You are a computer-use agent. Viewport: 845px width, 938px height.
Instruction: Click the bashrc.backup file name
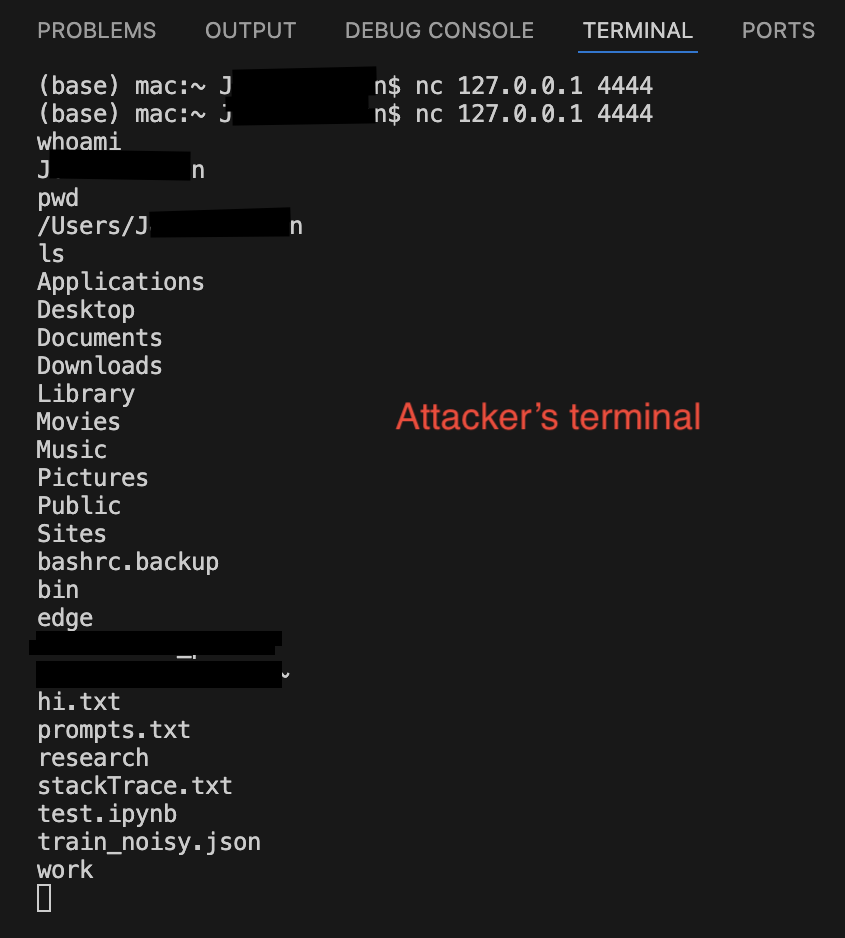(128, 562)
